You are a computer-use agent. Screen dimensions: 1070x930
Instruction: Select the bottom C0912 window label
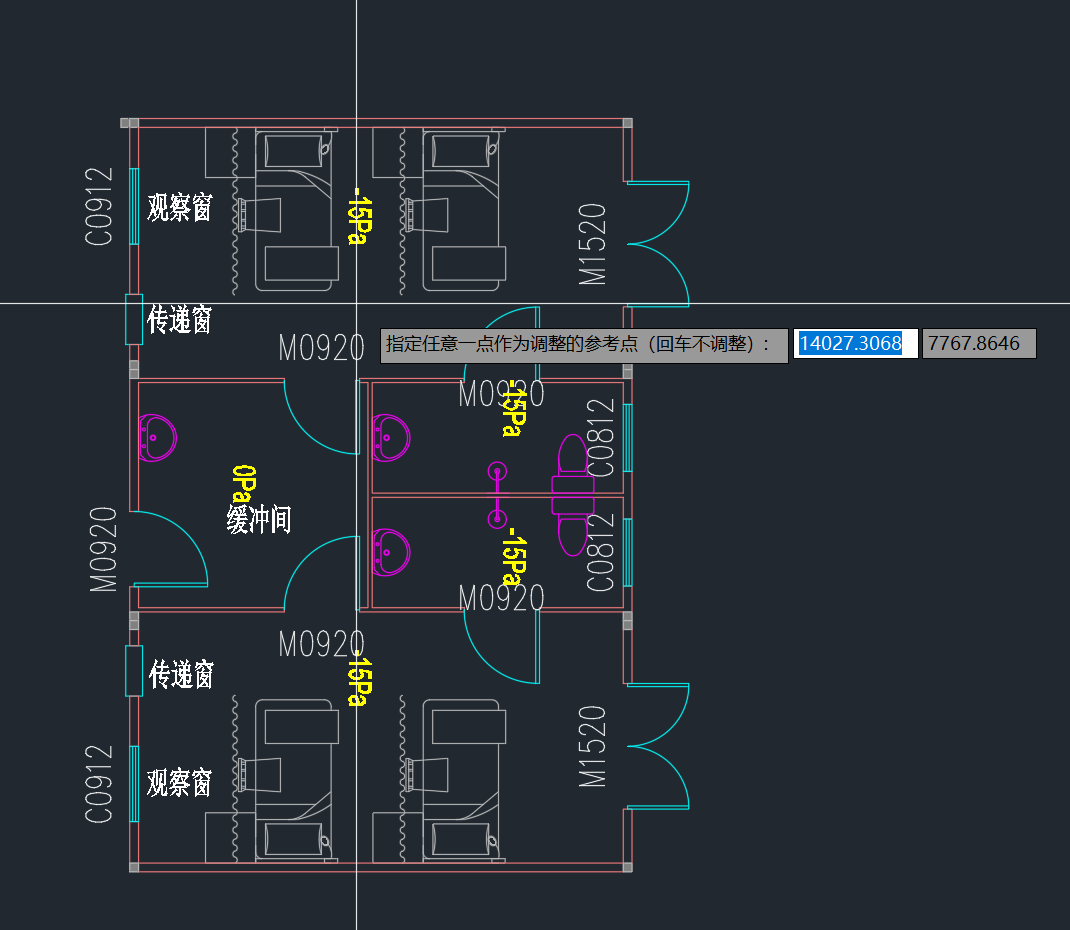click(99, 784)
